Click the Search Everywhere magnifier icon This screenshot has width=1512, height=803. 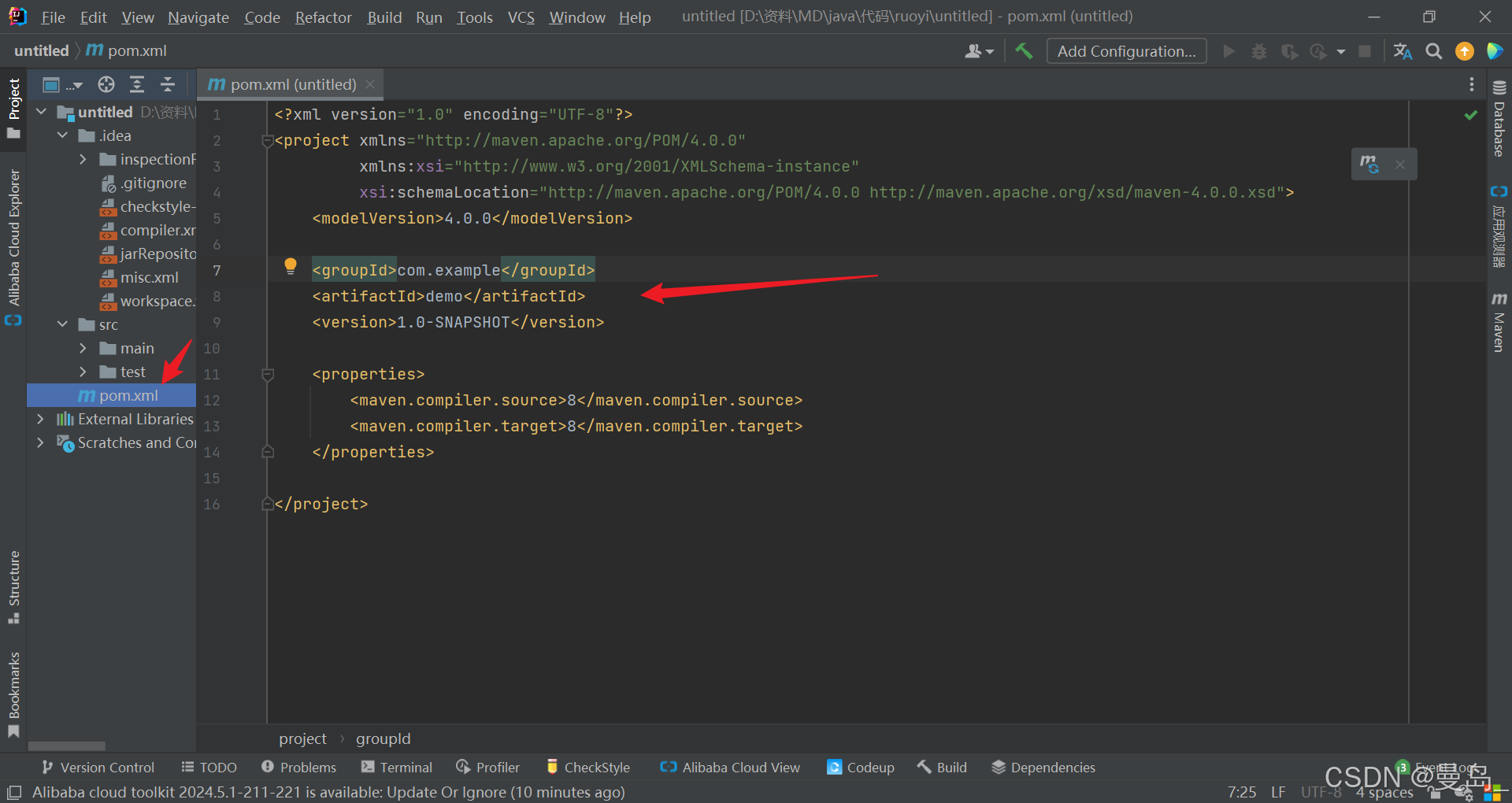[x=1434, y=51]
